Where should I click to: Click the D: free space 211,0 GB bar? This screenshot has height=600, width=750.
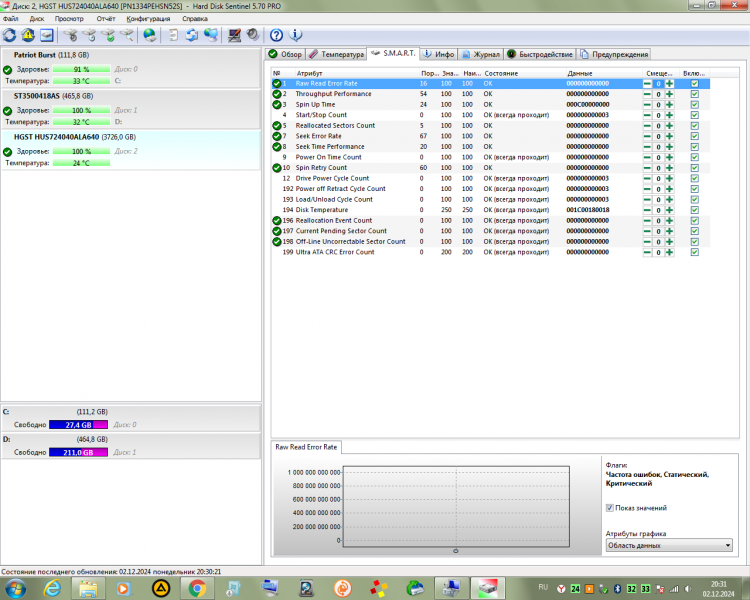(x=78, y=452)
